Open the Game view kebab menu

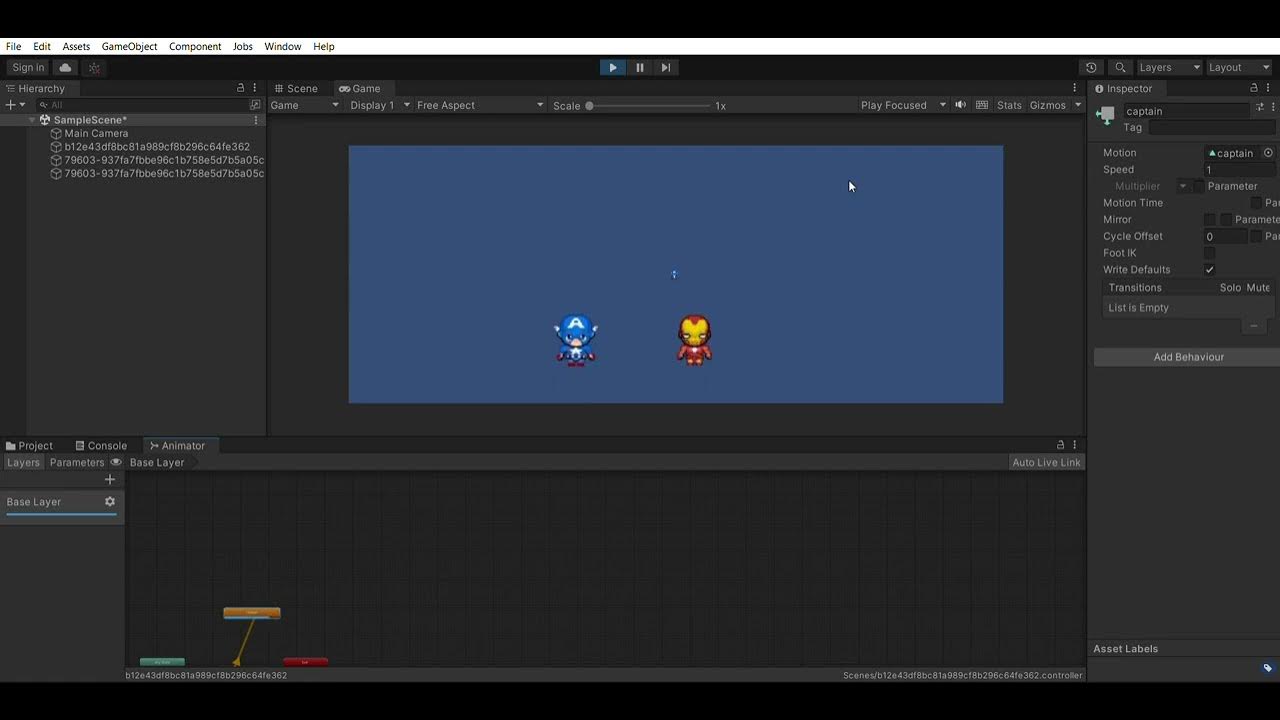[x=1075, y=88]
